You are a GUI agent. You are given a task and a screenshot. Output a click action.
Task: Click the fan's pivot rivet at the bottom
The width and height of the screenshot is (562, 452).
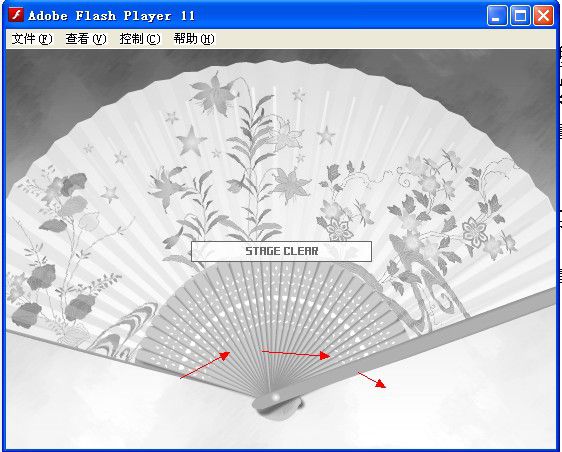[x=277, y=397]
